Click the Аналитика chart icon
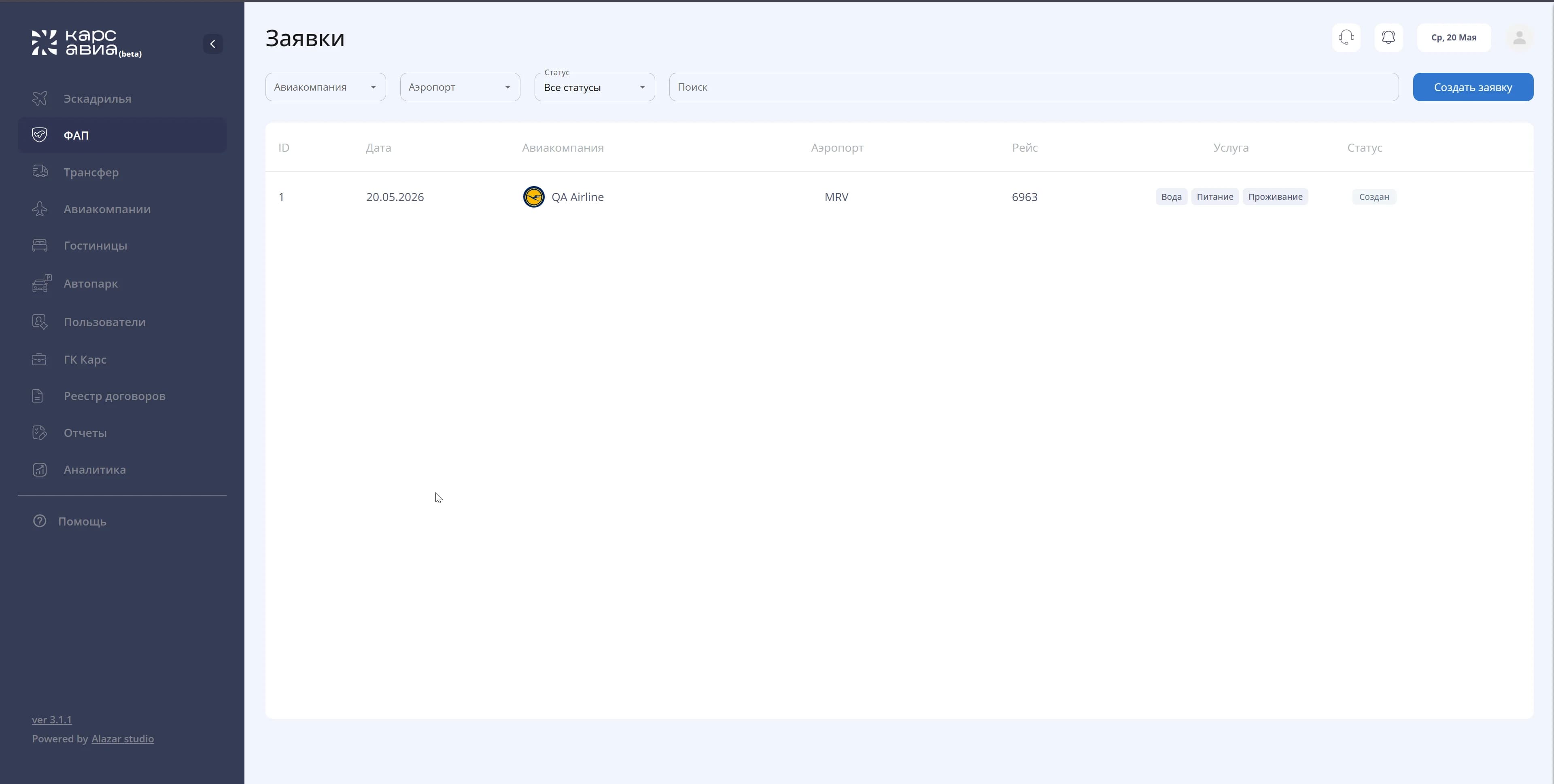Screen dimensions: 1554x784 [40, 469]
